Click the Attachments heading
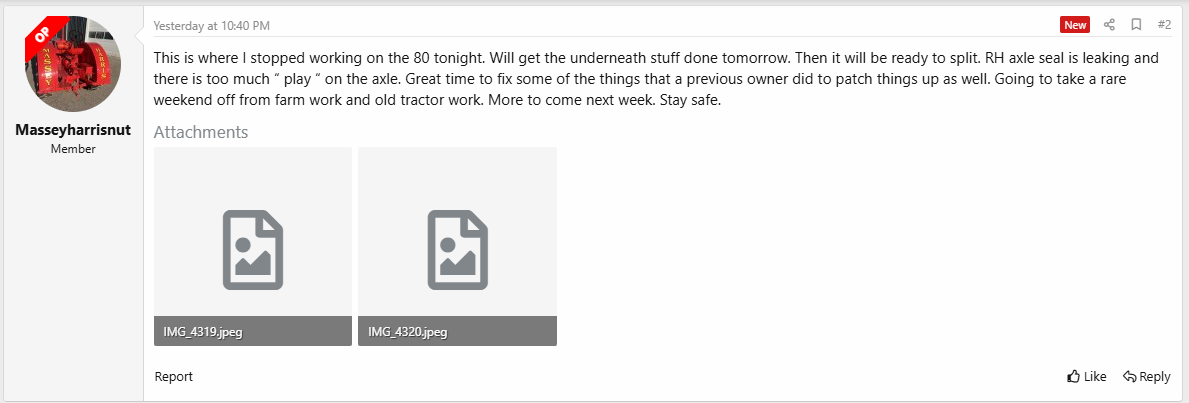 [x=201, y=132]
